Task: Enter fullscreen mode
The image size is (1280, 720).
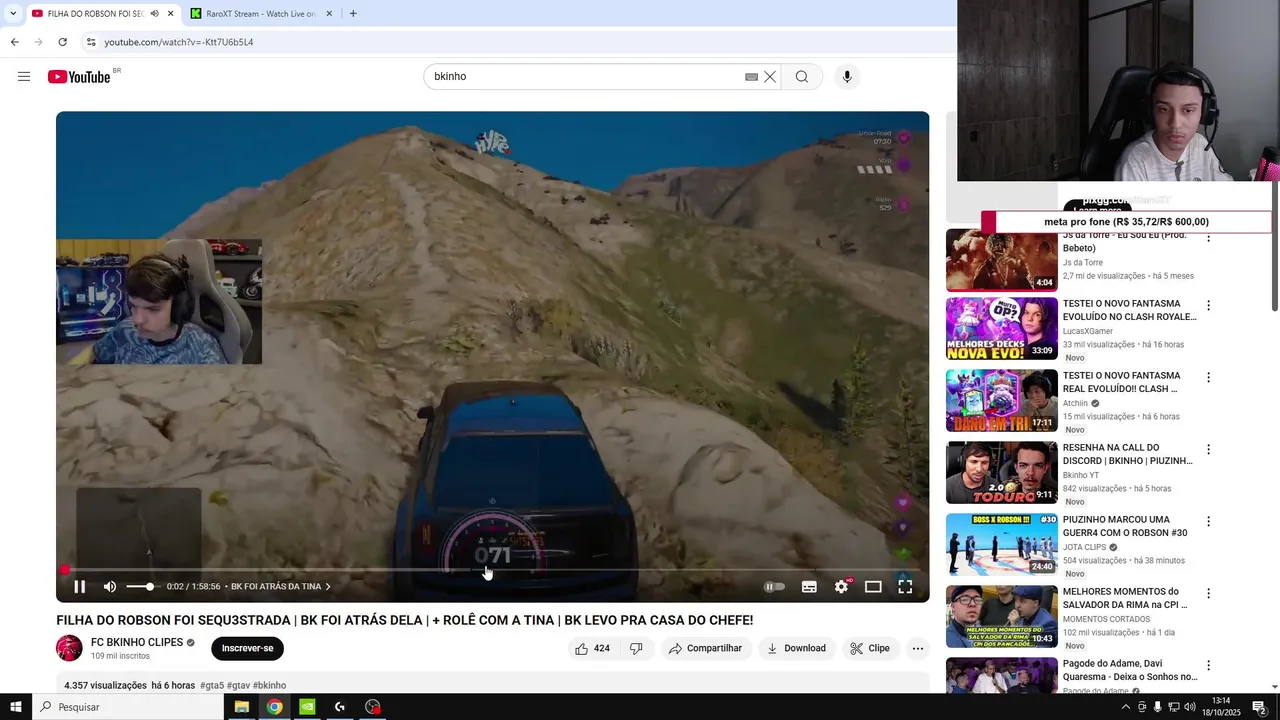Action: tap(905, 587)
